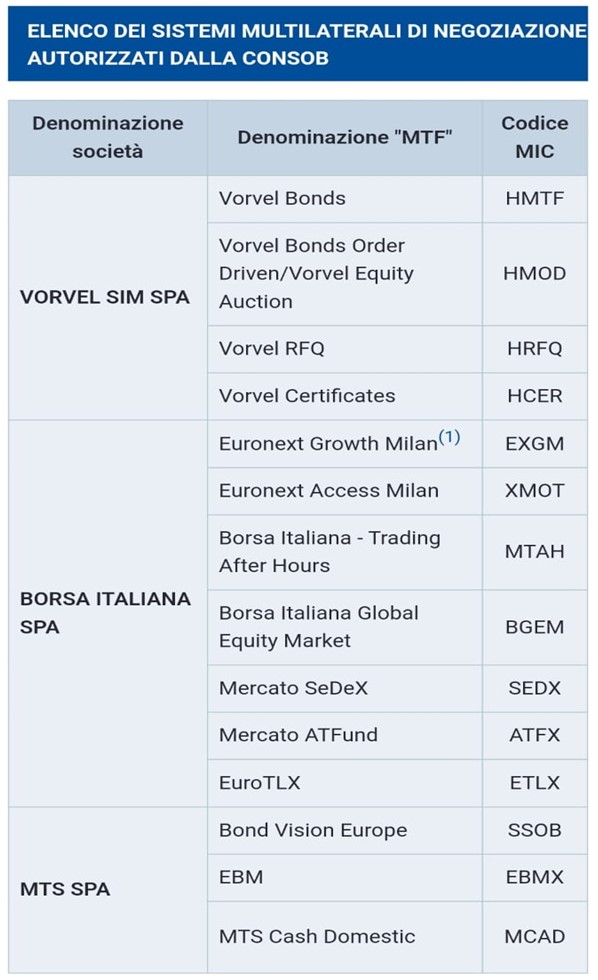Click the Codice MIC column header
Viewport: 598px width, 980px height.
535,138
